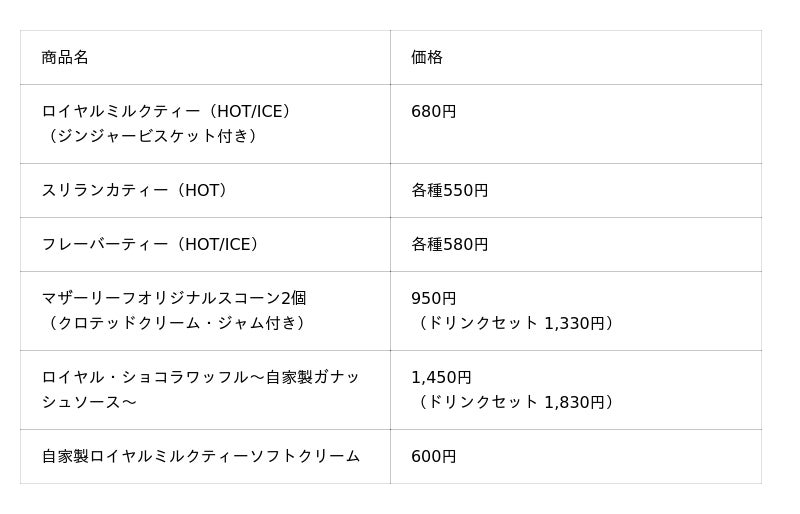Click the ドリンクセット 1,330円 text

point(515,323)
